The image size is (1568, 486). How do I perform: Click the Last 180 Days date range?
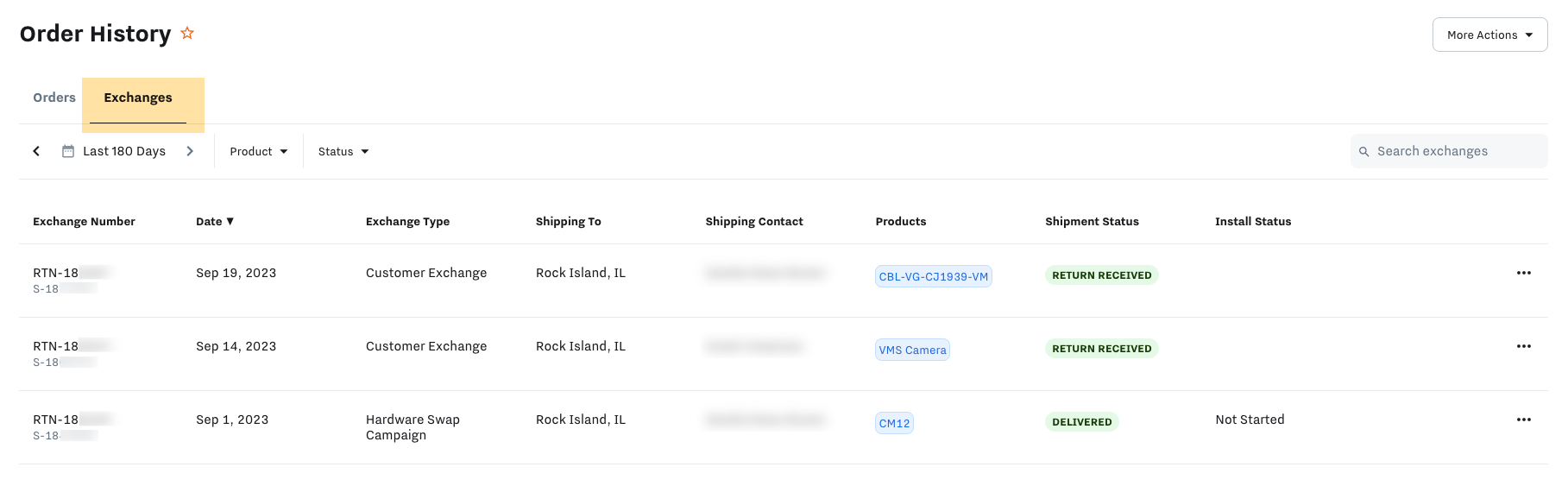(124, 152)
